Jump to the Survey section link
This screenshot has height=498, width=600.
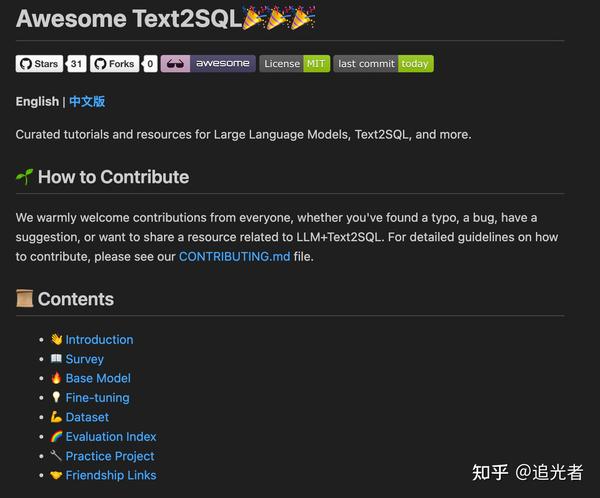(x=85, y=359)
